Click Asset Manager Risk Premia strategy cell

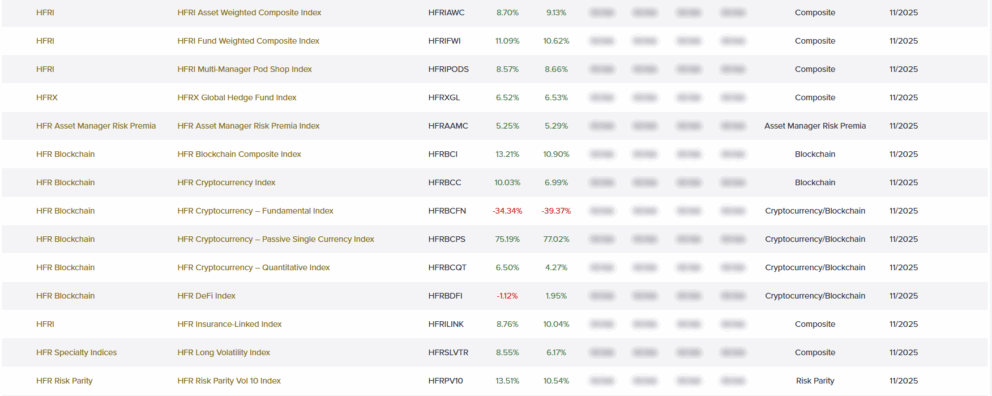[815, 126]
